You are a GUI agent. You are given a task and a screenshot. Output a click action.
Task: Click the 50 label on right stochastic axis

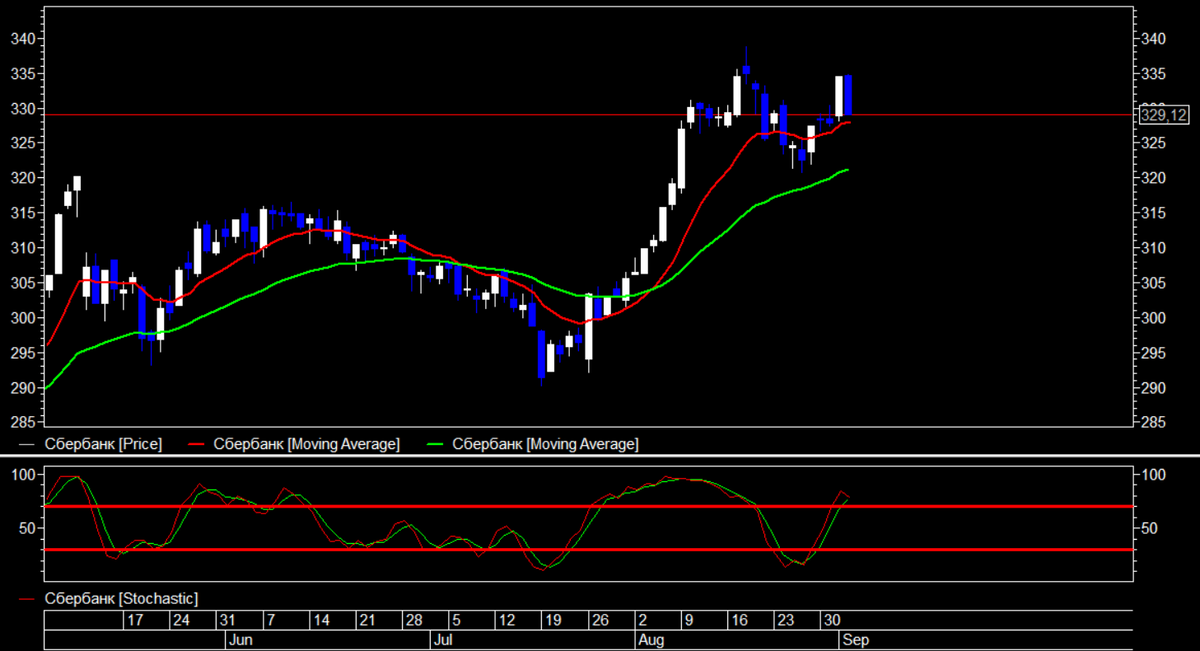pyautogui.click(x=1150, y=528)
